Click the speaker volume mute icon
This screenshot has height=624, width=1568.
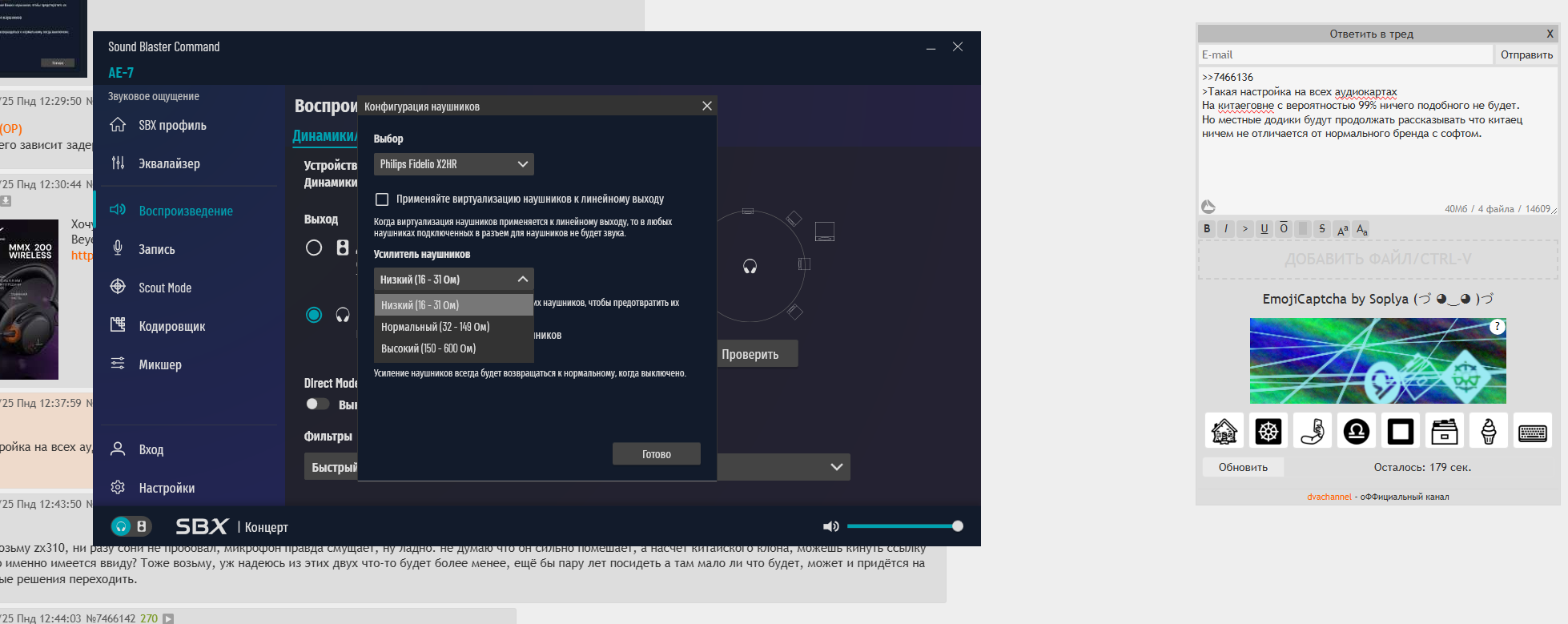click(831, 526)
